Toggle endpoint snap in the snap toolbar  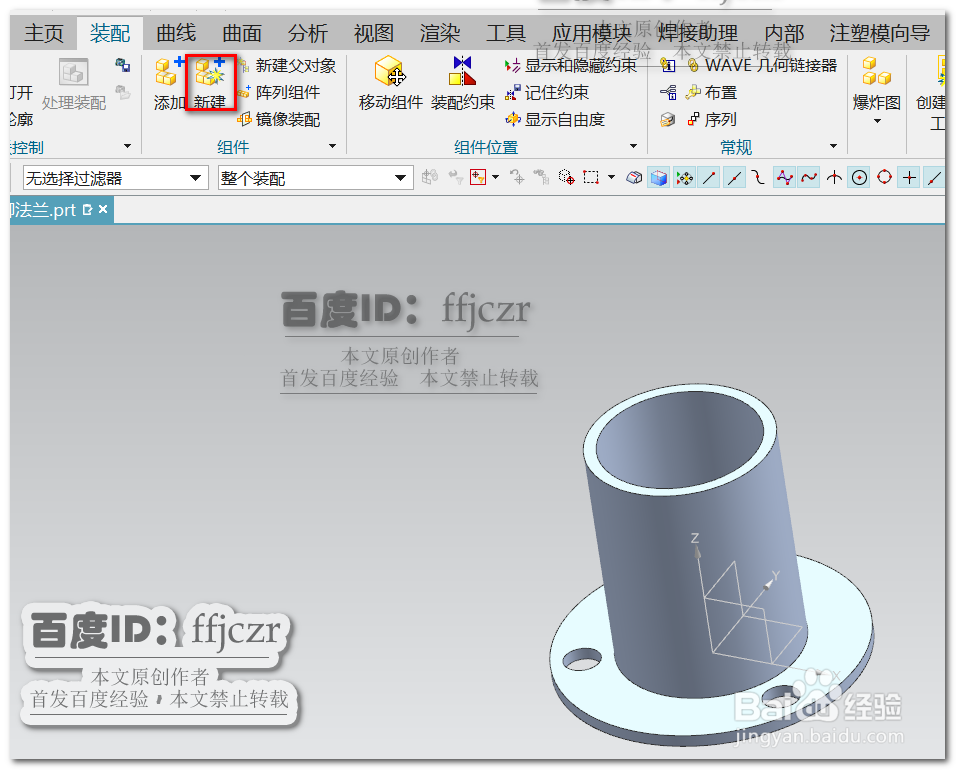tap(708, 177)
